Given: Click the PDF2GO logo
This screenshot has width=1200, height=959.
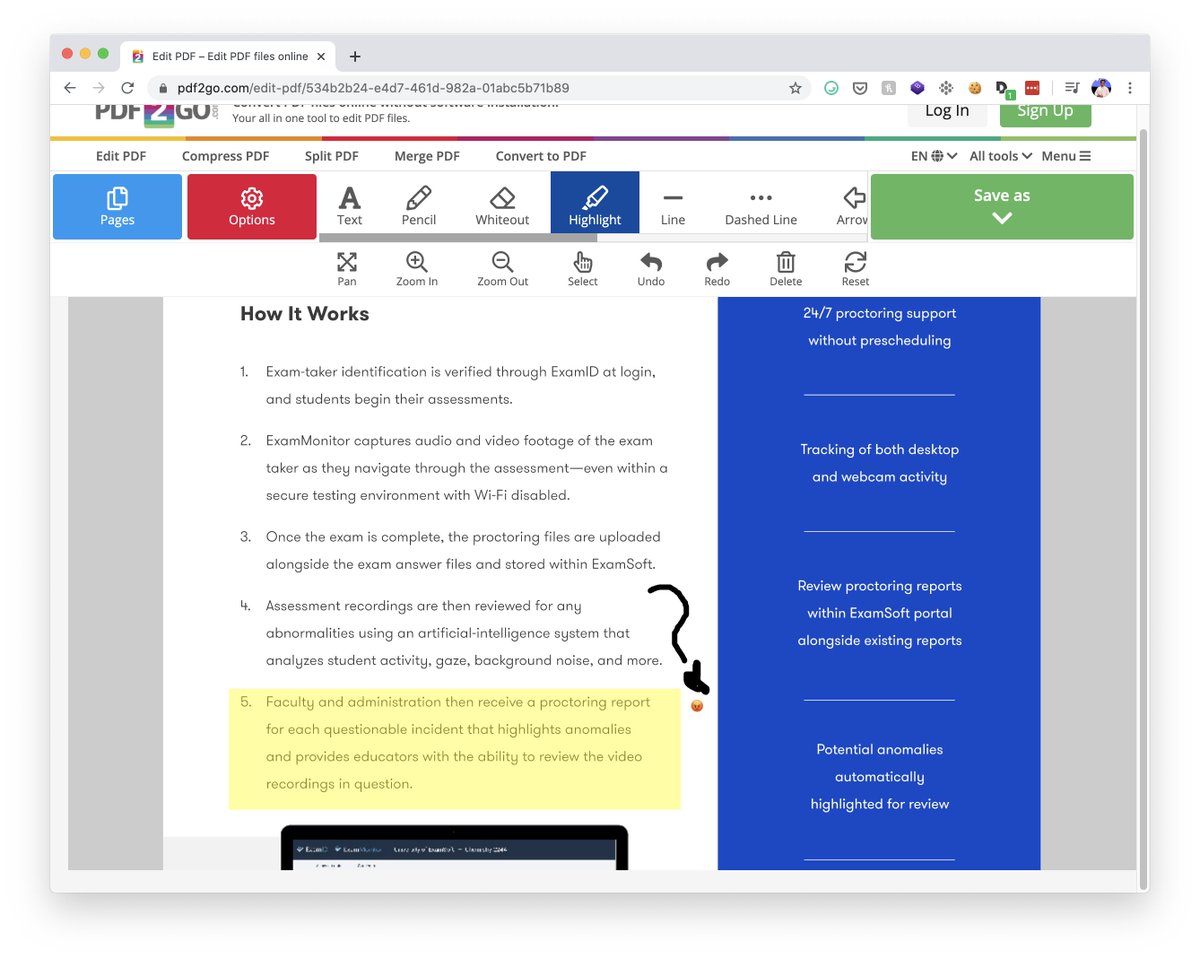Looking at the screenshot, I should tap(155, 113).
